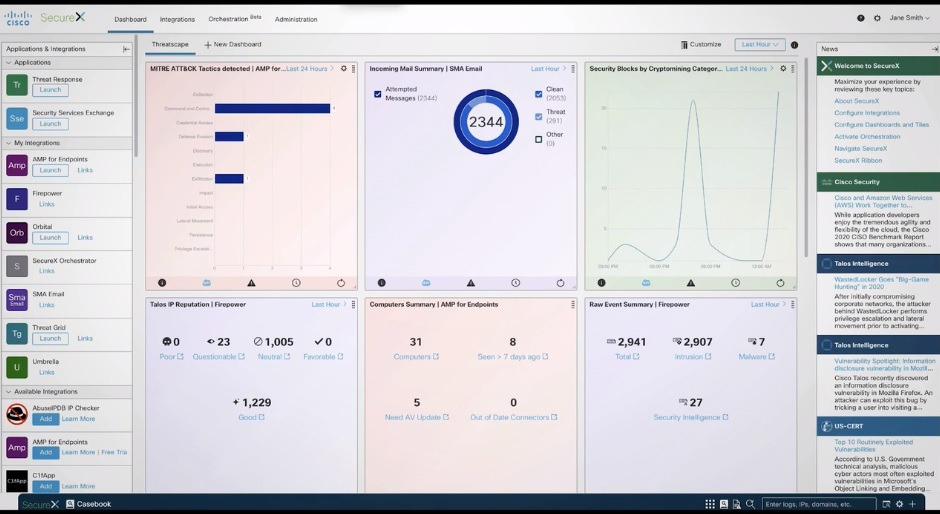Refresh the MITRE ATT&CK tile

[x=341, y=282]
